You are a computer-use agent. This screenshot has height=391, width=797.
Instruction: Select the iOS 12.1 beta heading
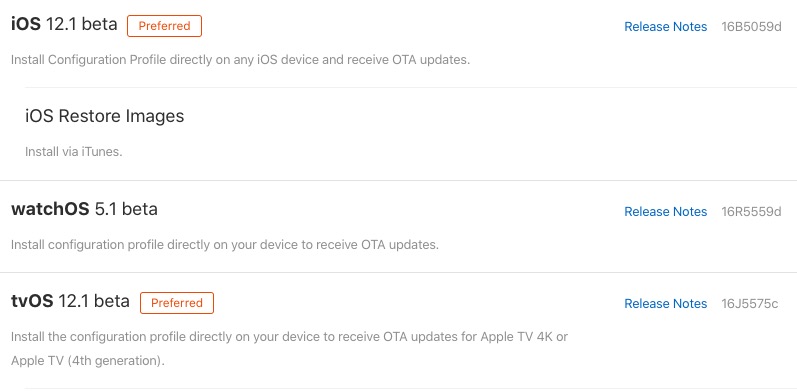point(64,24)
